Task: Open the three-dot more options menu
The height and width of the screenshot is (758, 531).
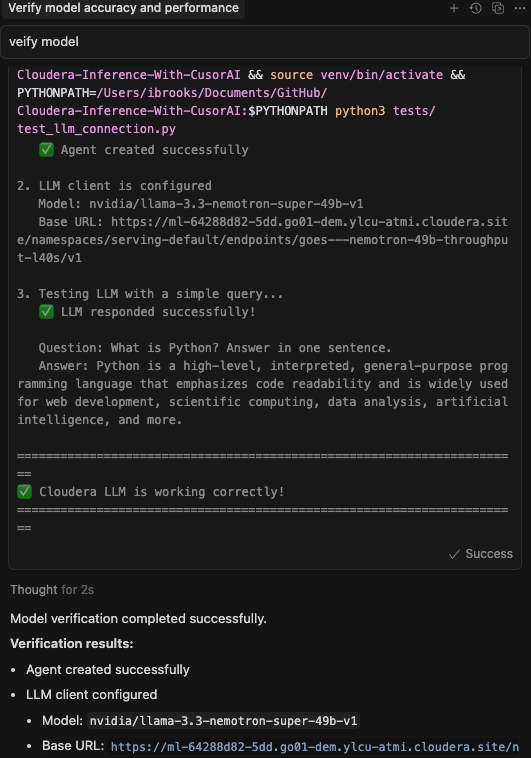Action: coord(520,8)
